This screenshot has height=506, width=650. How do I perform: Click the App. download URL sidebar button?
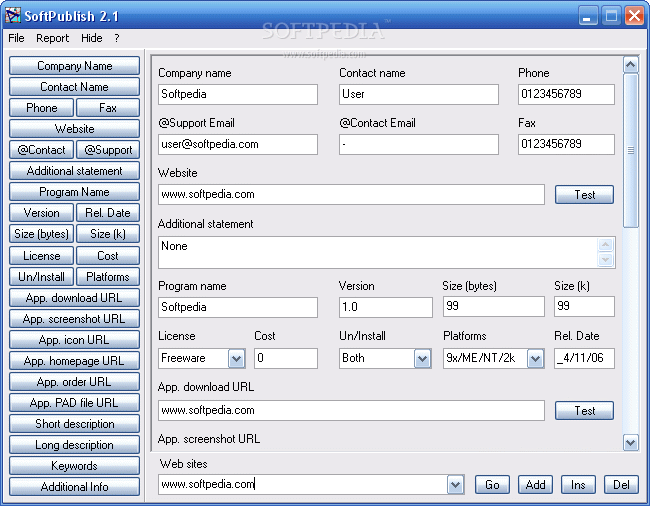(75, 298)
